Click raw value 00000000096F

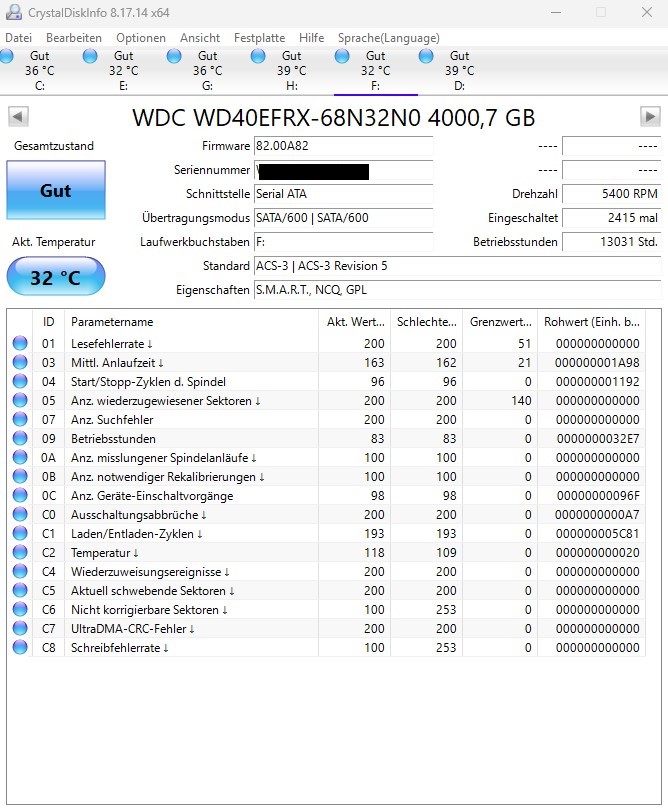click(x=598, y=495)
